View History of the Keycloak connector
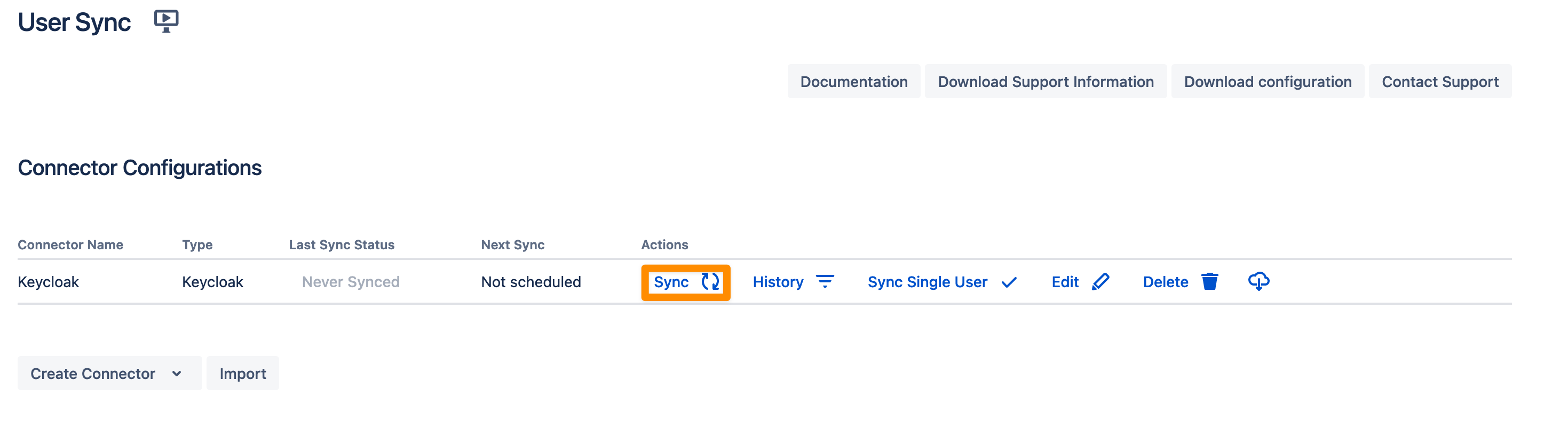Screen dimensions: 1568x427 coord(777,282)
